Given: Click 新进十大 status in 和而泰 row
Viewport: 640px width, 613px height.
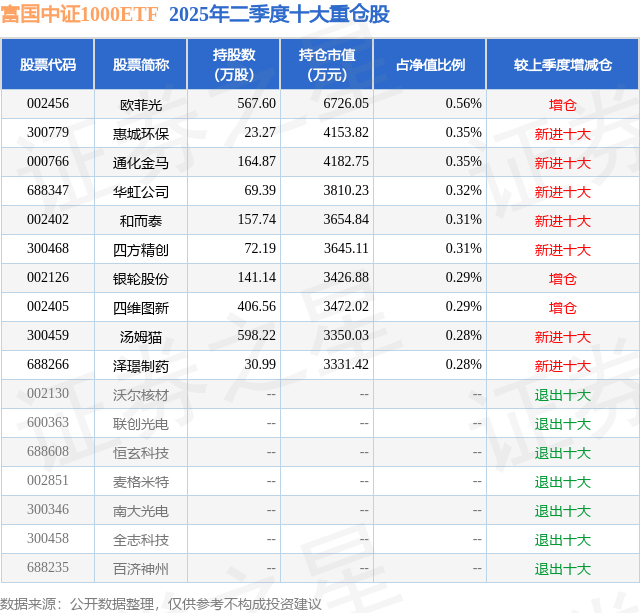Looking at the screenshot, I should [x=563, y=221].
